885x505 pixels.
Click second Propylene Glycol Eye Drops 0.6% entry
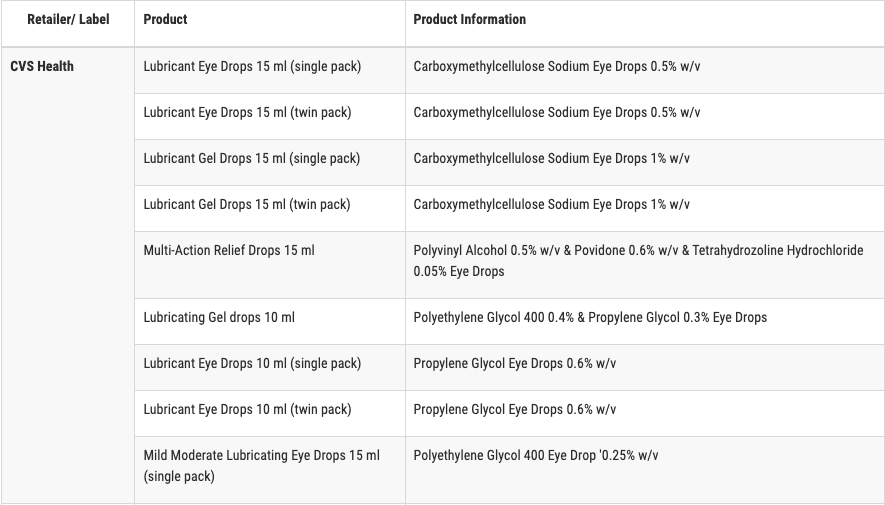coord(515,410)
